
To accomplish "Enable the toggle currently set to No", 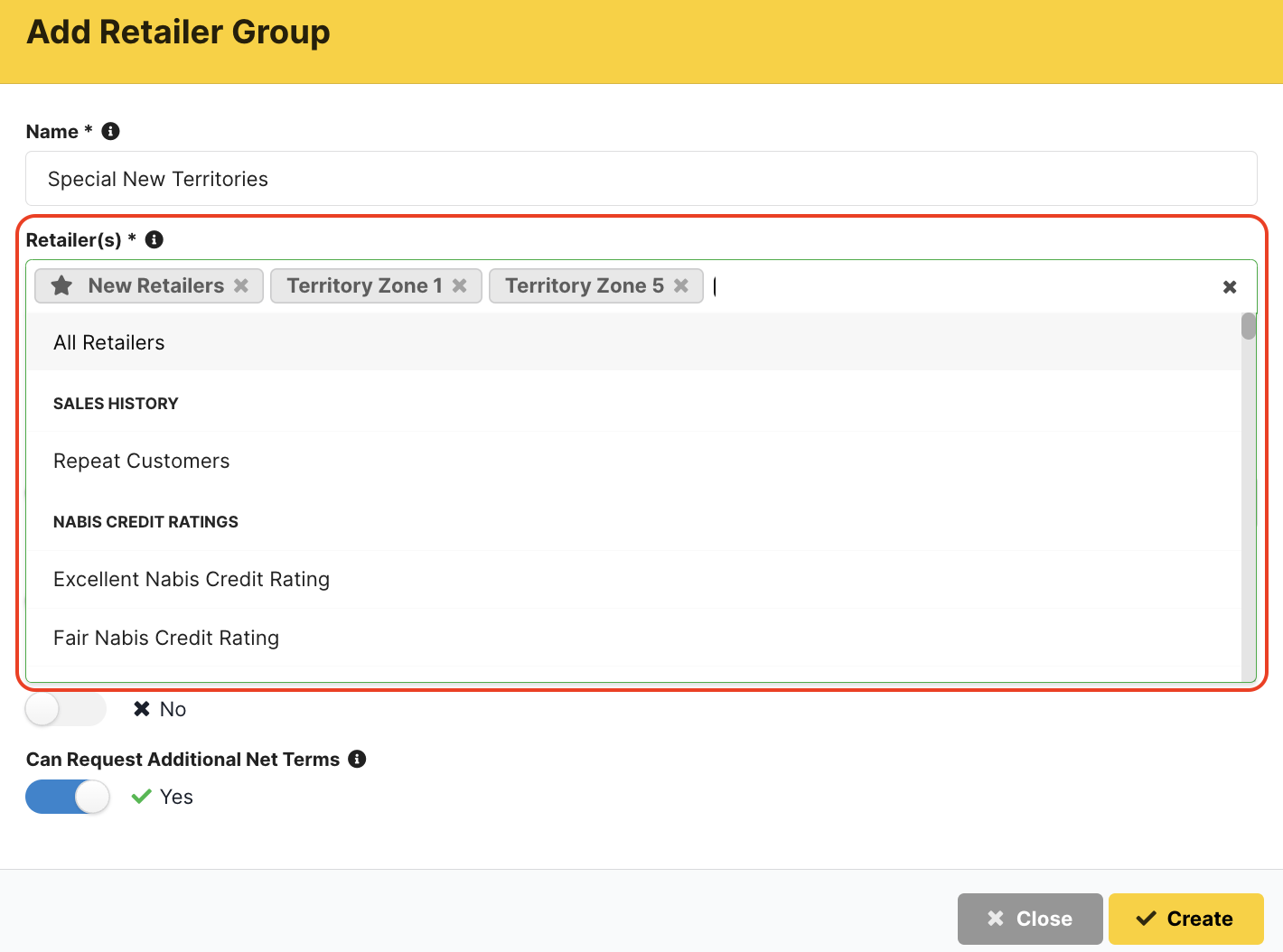I will (65, 709).
